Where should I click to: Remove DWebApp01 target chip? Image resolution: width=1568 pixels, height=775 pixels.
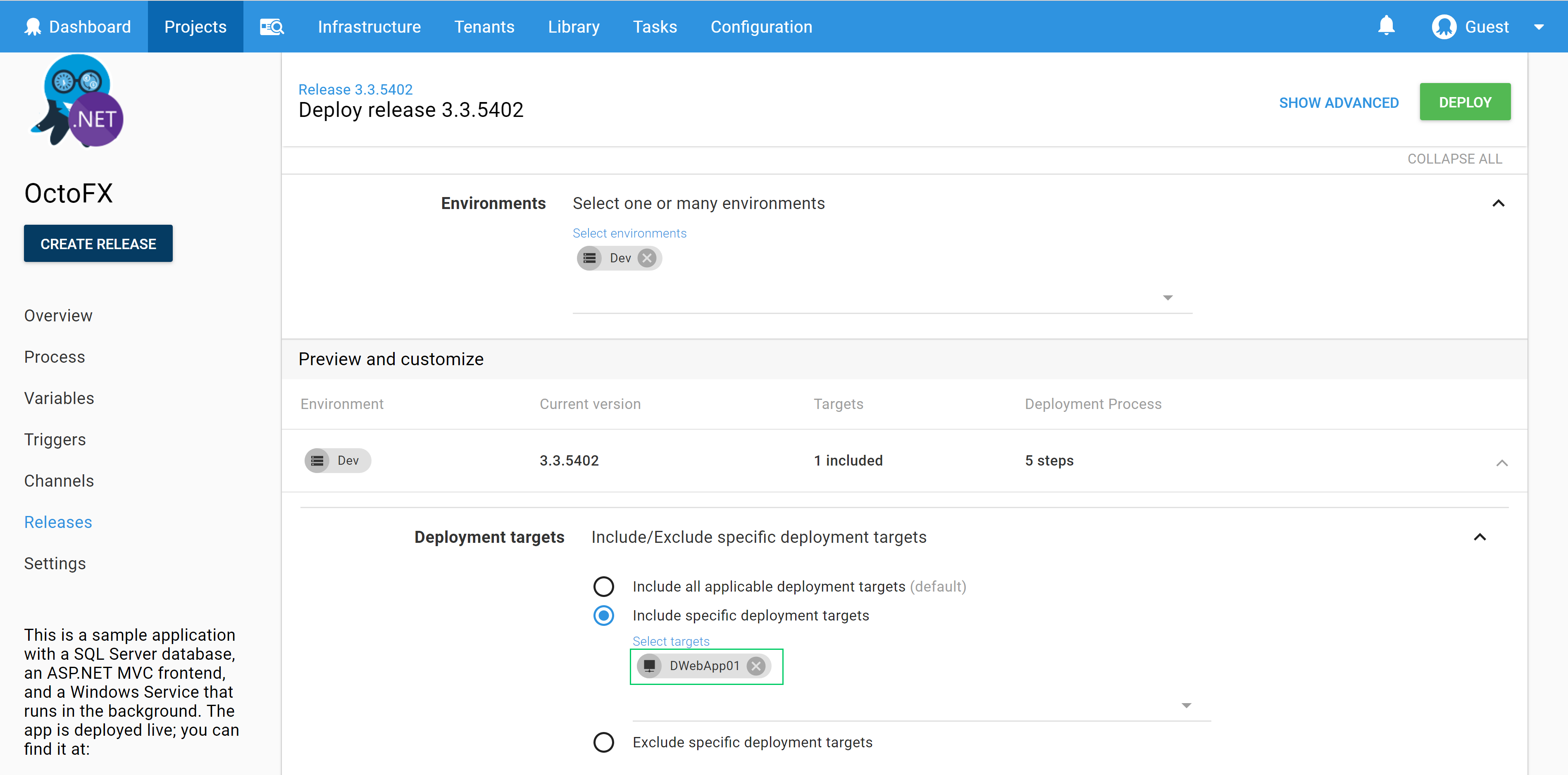756,666
